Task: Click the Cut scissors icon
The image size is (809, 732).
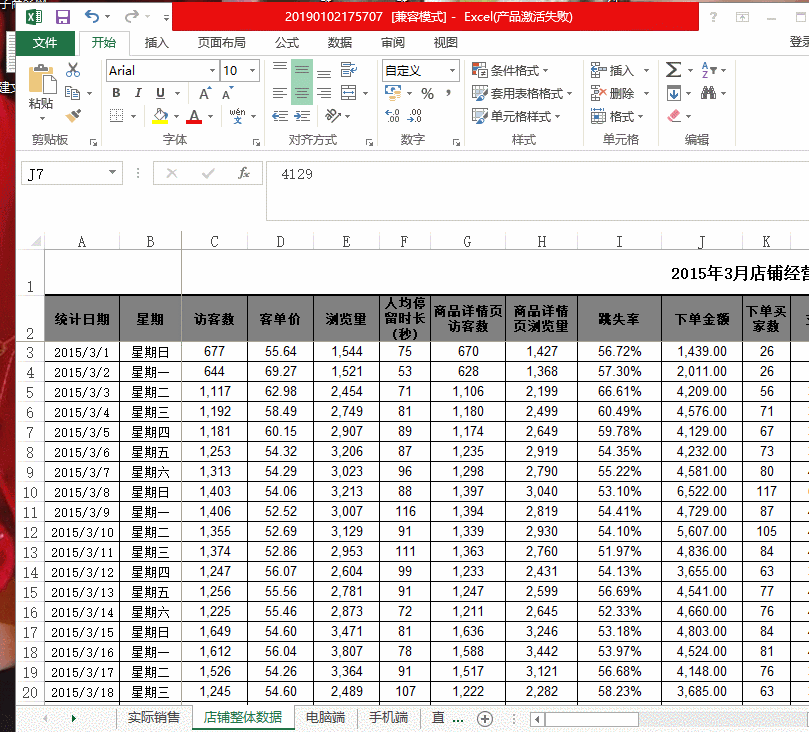Action: click(x=73, y=70)
